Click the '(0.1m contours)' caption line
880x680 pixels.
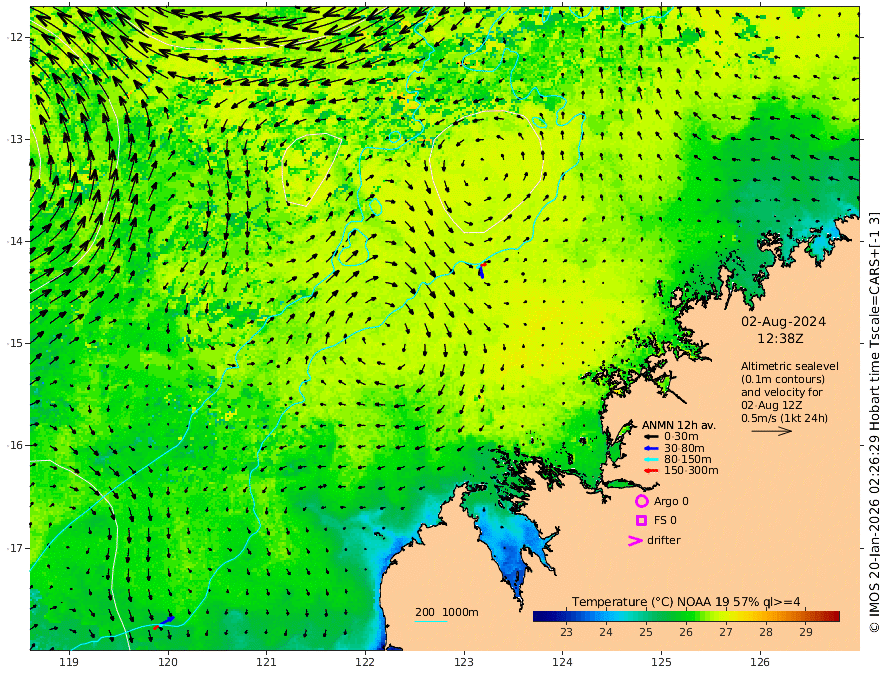(x=783, y=380)
